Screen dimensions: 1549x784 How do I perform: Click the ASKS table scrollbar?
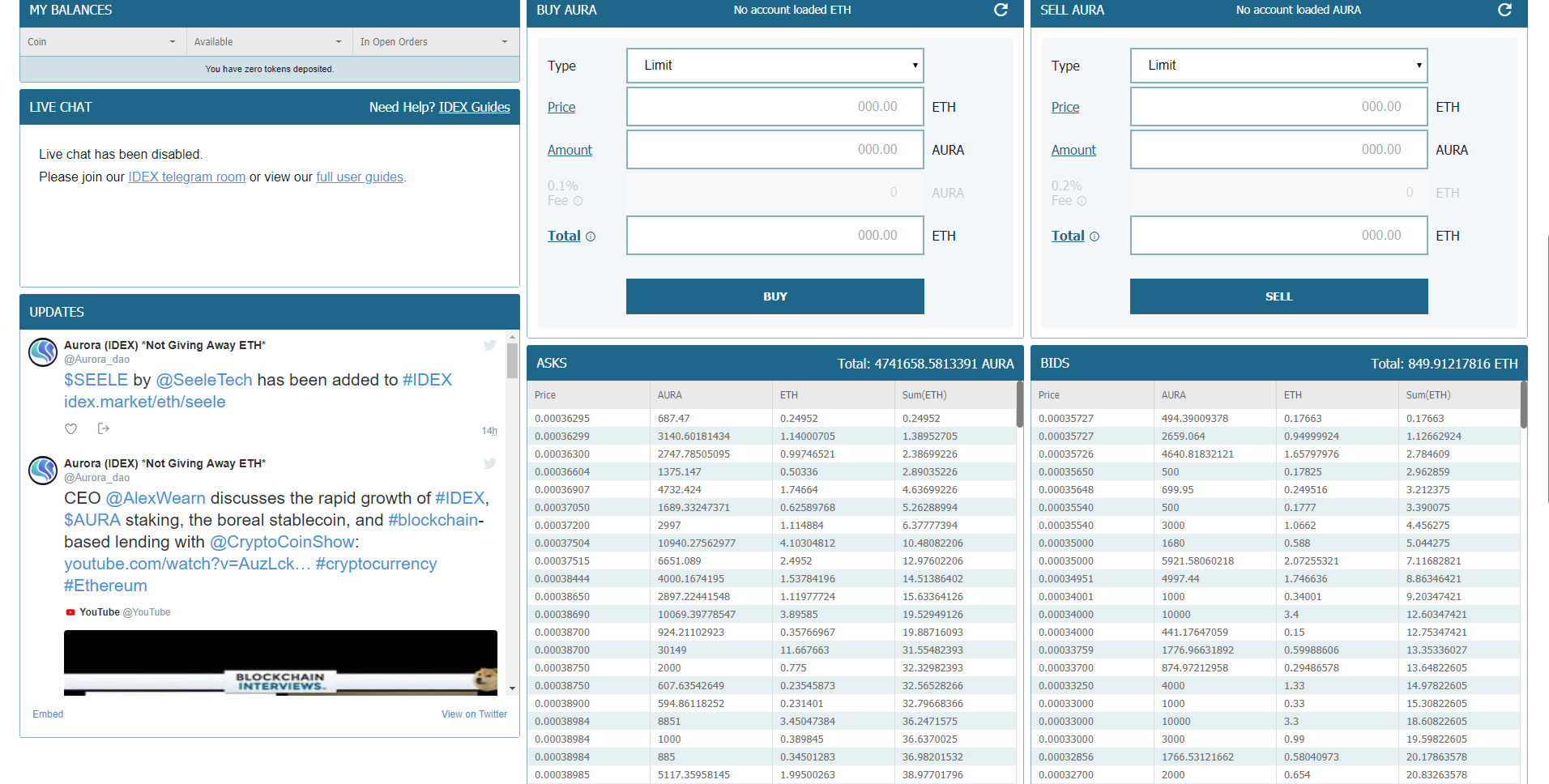[x=1019, y=404]
